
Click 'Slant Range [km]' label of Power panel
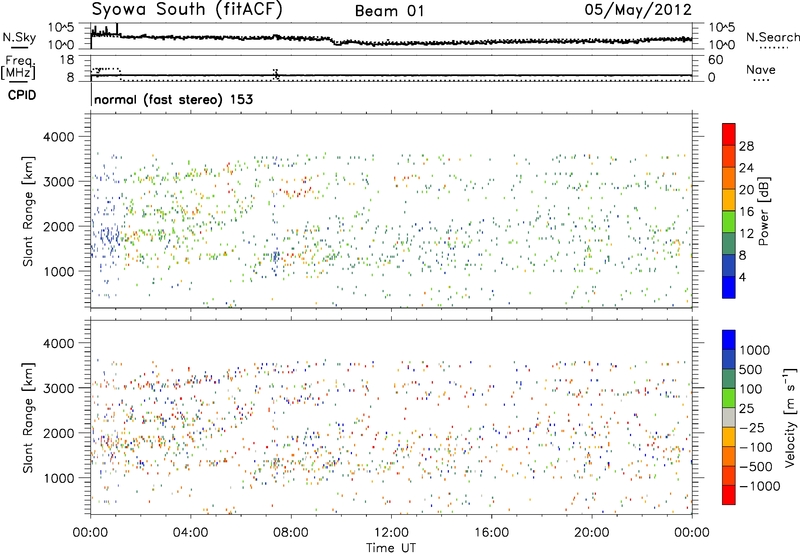(x=28, y=211)
